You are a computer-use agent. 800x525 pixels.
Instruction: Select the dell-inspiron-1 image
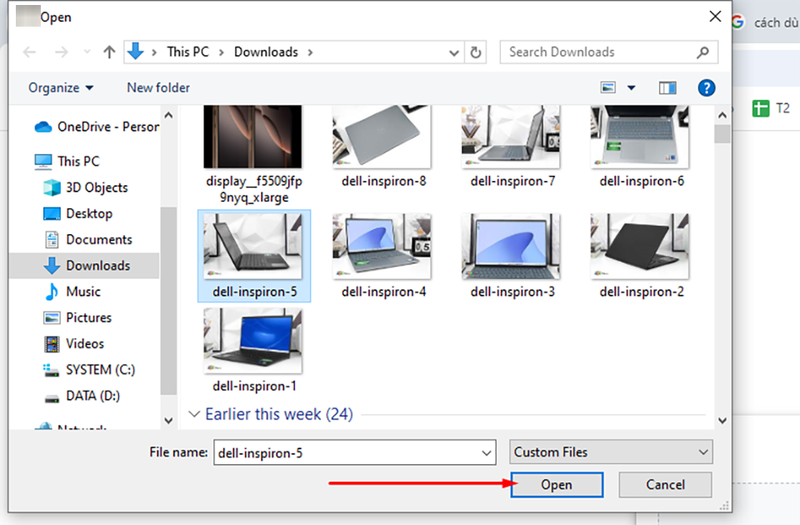click(x=253, y=341)
